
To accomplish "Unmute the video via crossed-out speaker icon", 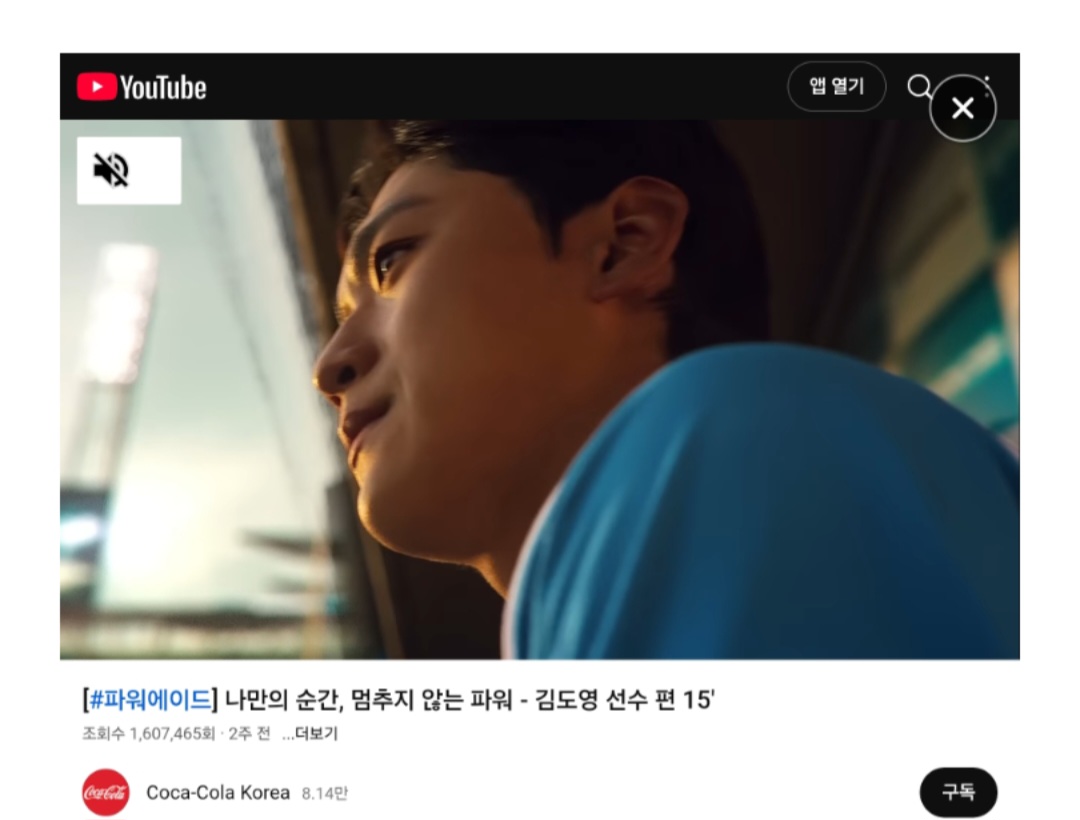I will pyautogui.click(x=111, y=169).
